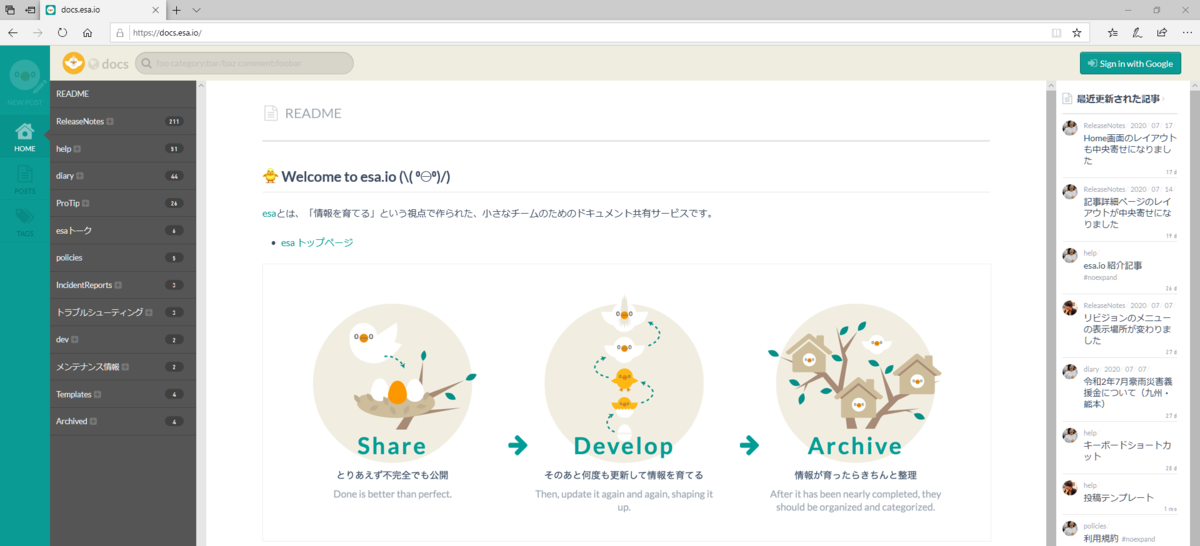The height and width of the screenshot is (546, 1200).
Task: Expand the トラブルシューティング category
Action: point(149,312)
